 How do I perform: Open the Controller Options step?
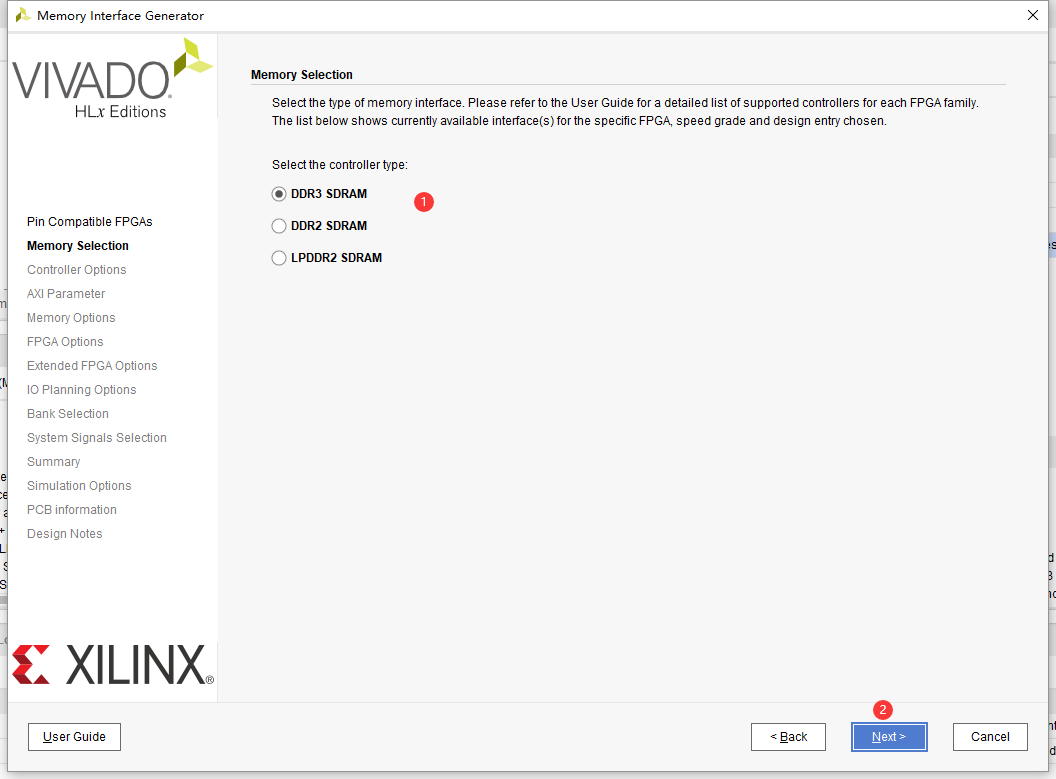coord(76,269)
